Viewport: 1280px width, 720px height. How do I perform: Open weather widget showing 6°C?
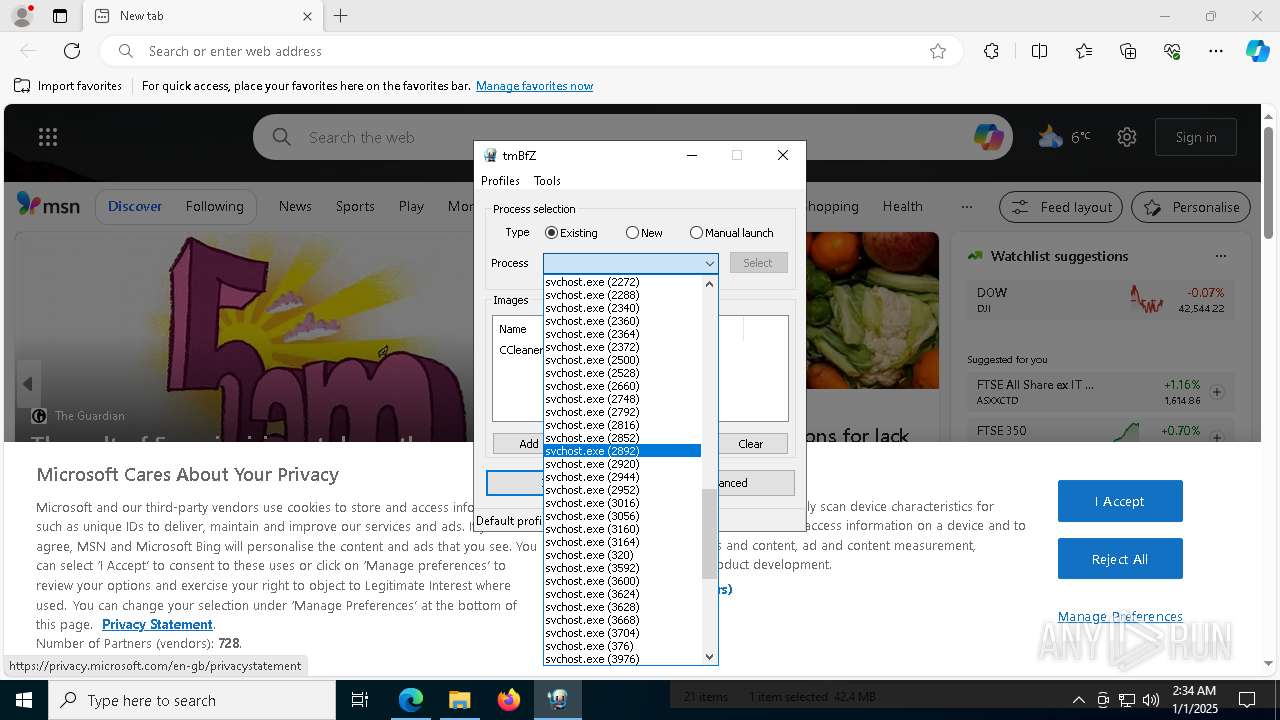1064,137
